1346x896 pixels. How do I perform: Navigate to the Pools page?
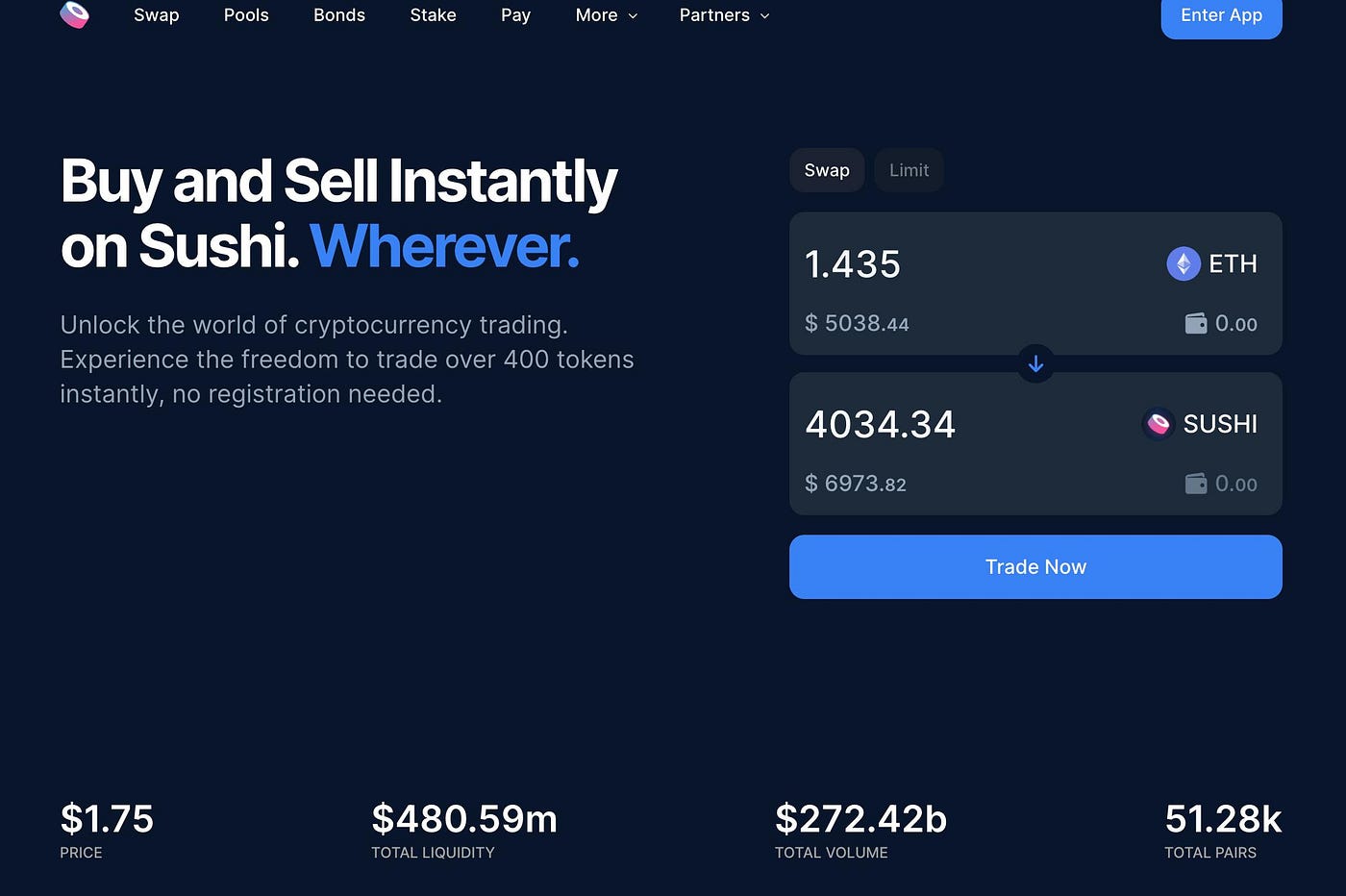(246, 15)
